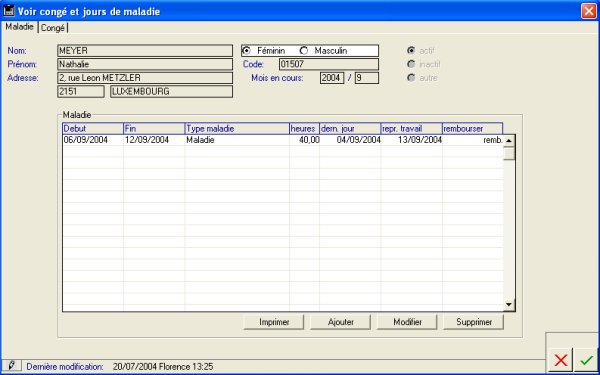Click the Type maladie column header
600x375 pixels.
pos(237,129)
